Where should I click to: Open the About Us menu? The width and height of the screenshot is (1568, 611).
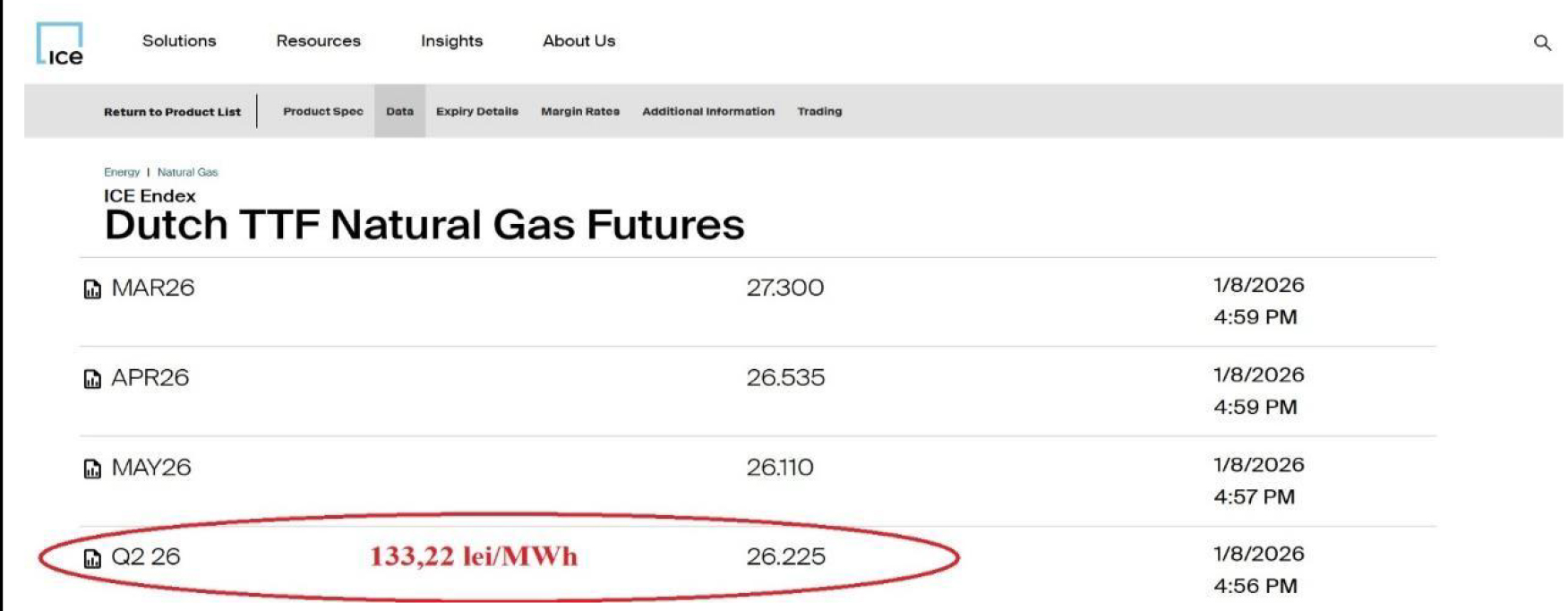pyautogui.click(x=578, y=41)
